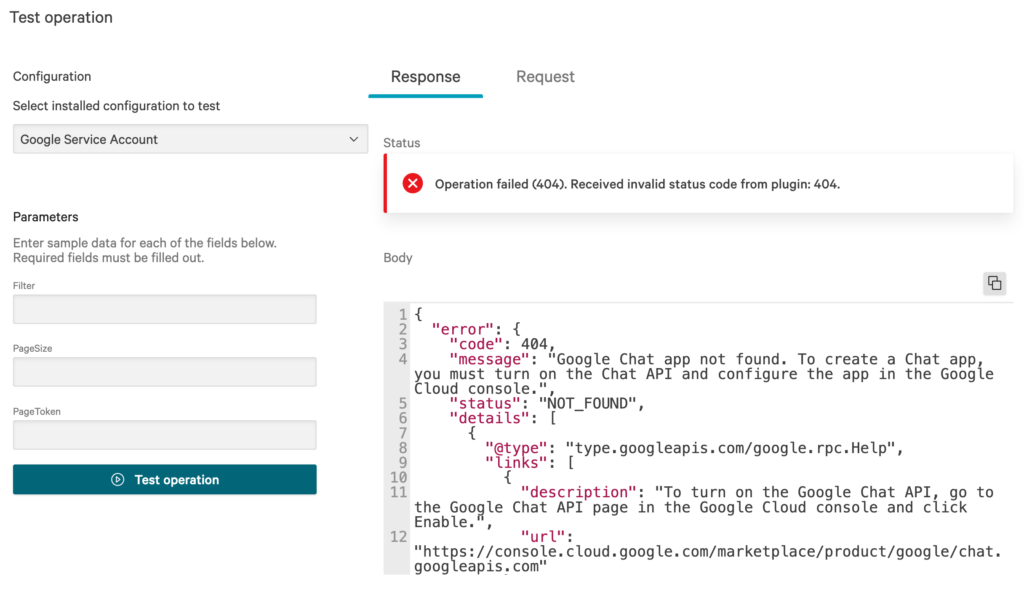The image size is (1024, 589).
Task: Click the "error" key on line 2
Action: (x=462, y=329)
